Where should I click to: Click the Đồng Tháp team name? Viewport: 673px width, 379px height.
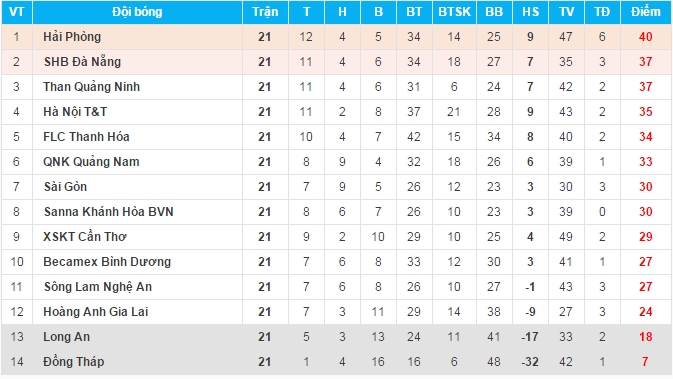(x=73, y=361)
